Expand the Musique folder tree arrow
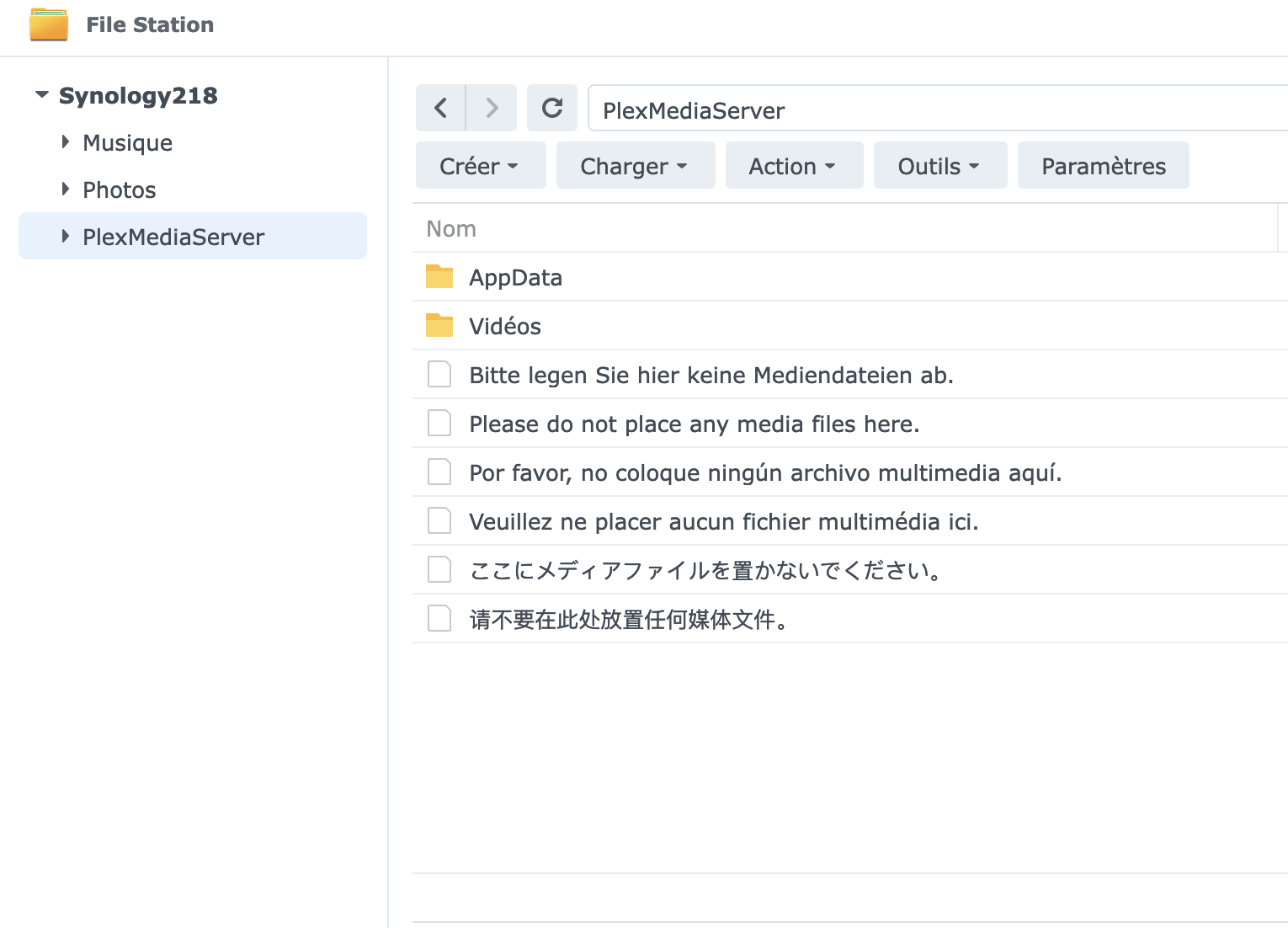This screenshot has width=1288, height=928. click(66, 142)
